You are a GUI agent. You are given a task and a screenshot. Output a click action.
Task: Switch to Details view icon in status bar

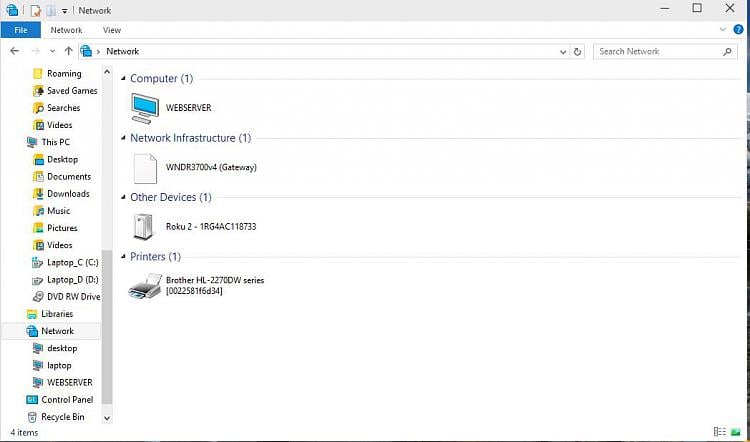(x=720, y=432)
